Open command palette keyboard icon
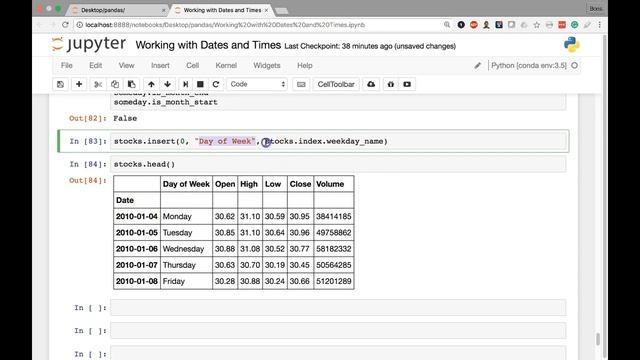This screenshot has width=640, height=360. click(x=301, y=84)
